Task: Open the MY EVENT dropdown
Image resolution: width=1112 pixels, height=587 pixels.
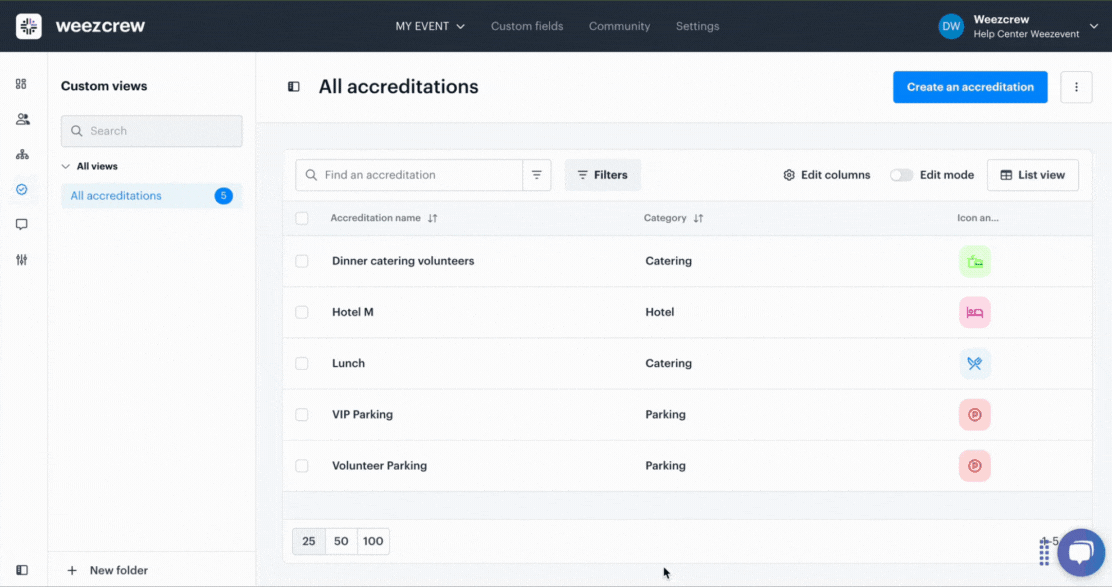Action: [430, 26]
